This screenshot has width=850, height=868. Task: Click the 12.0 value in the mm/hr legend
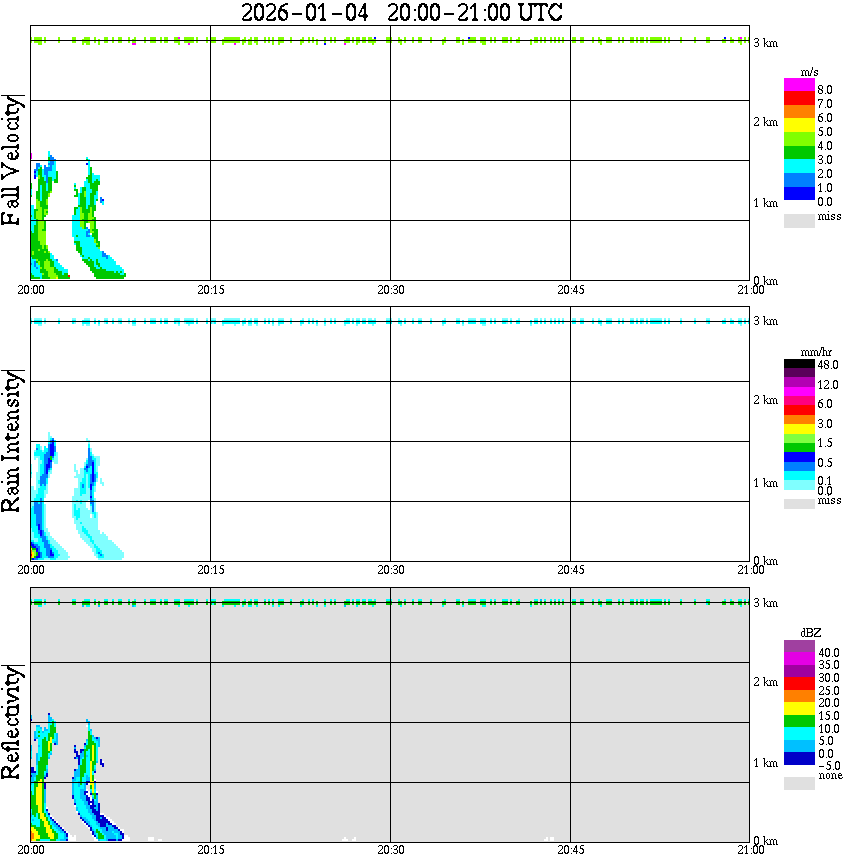point(828,385)
